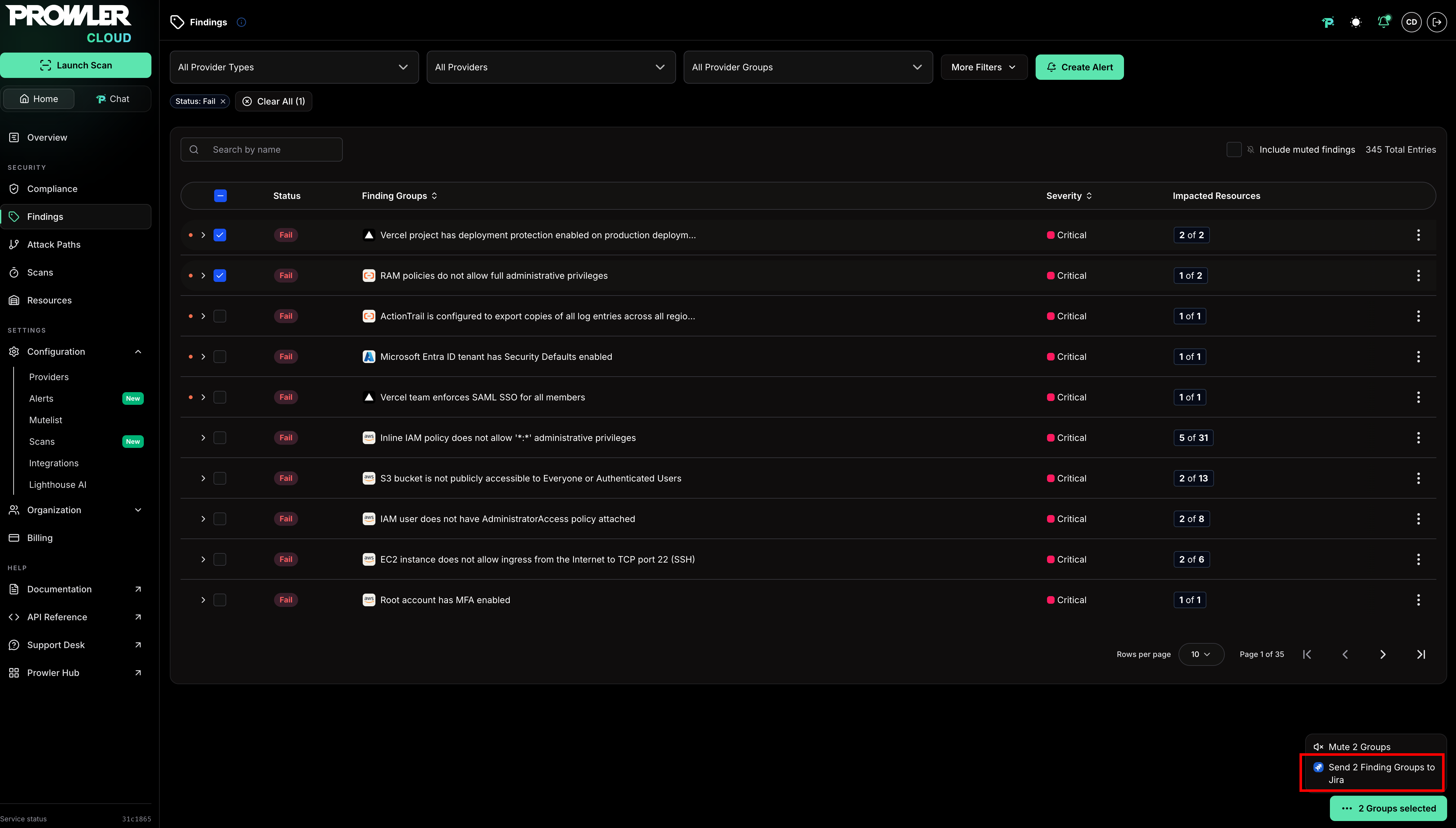1456x828 pixels.
Task: Navigate to Compliance in the sidebar
Action: click(x=76, y=189)
